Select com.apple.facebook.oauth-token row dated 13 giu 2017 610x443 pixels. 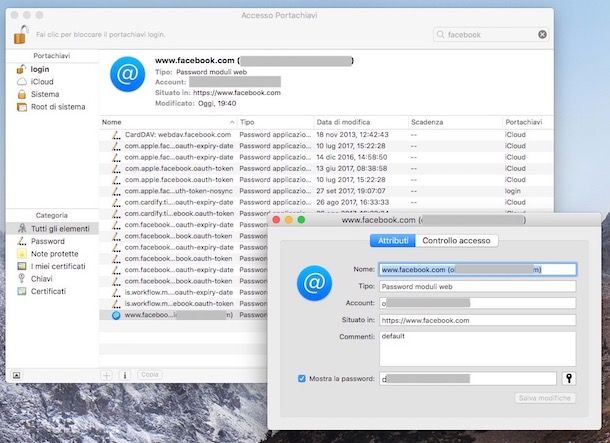[x=326, y=168]
